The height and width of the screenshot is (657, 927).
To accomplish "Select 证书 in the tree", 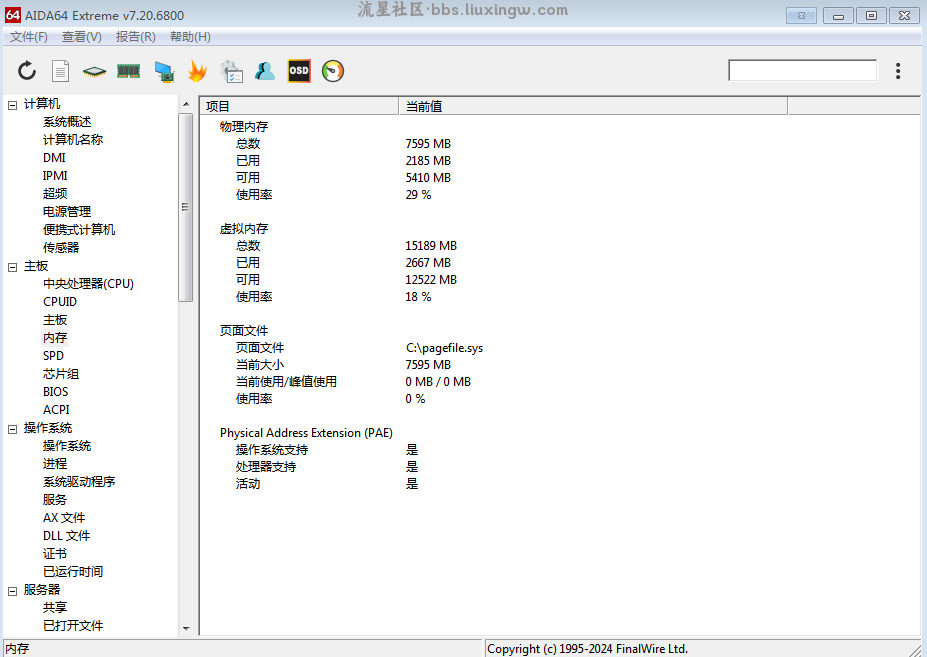I will 54,554.
